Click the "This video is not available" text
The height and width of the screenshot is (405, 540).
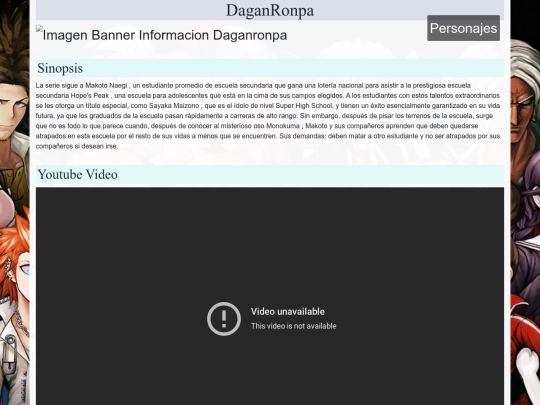293,326
